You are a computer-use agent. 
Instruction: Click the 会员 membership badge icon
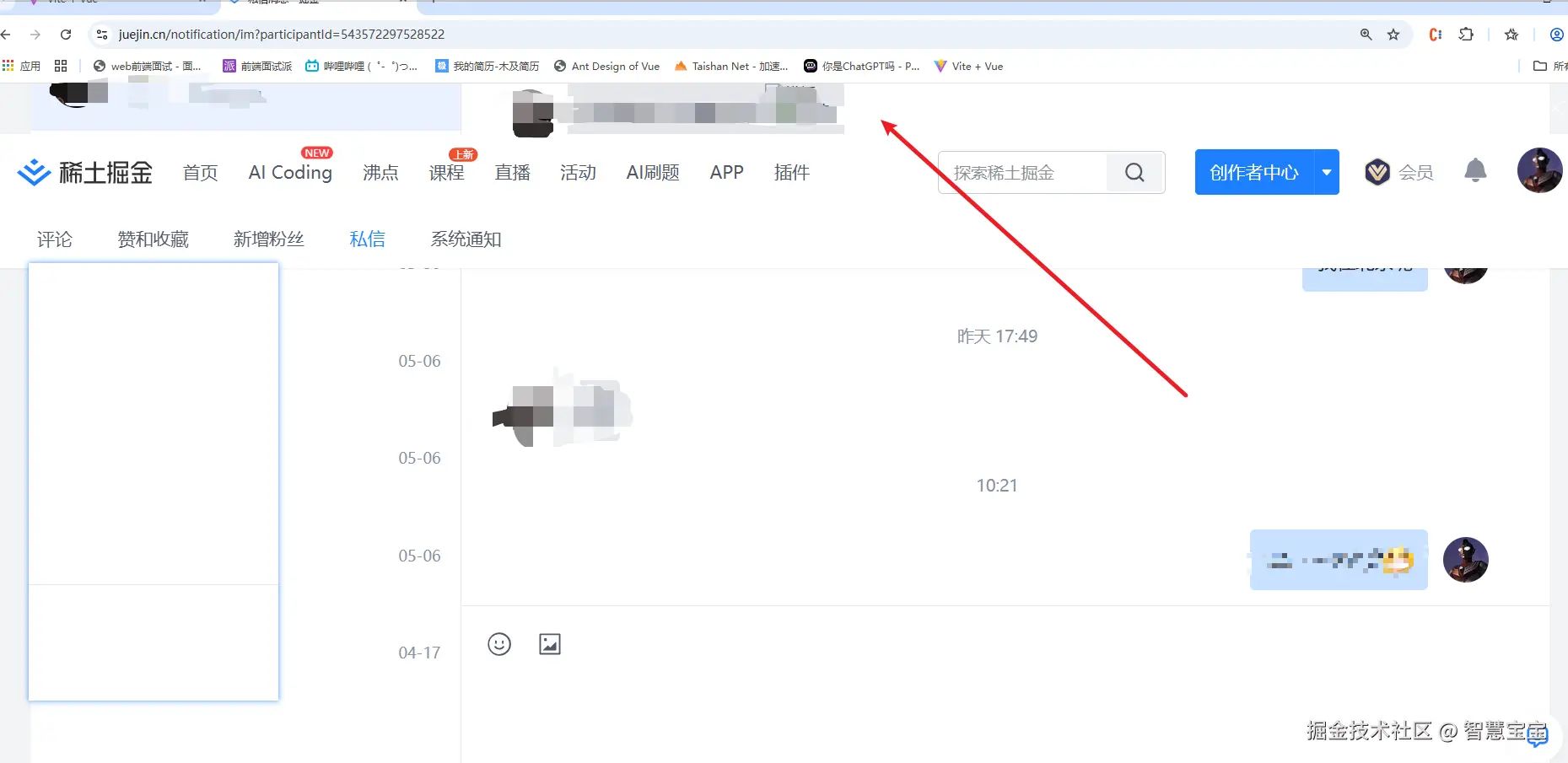click(x=1378, y=171)
